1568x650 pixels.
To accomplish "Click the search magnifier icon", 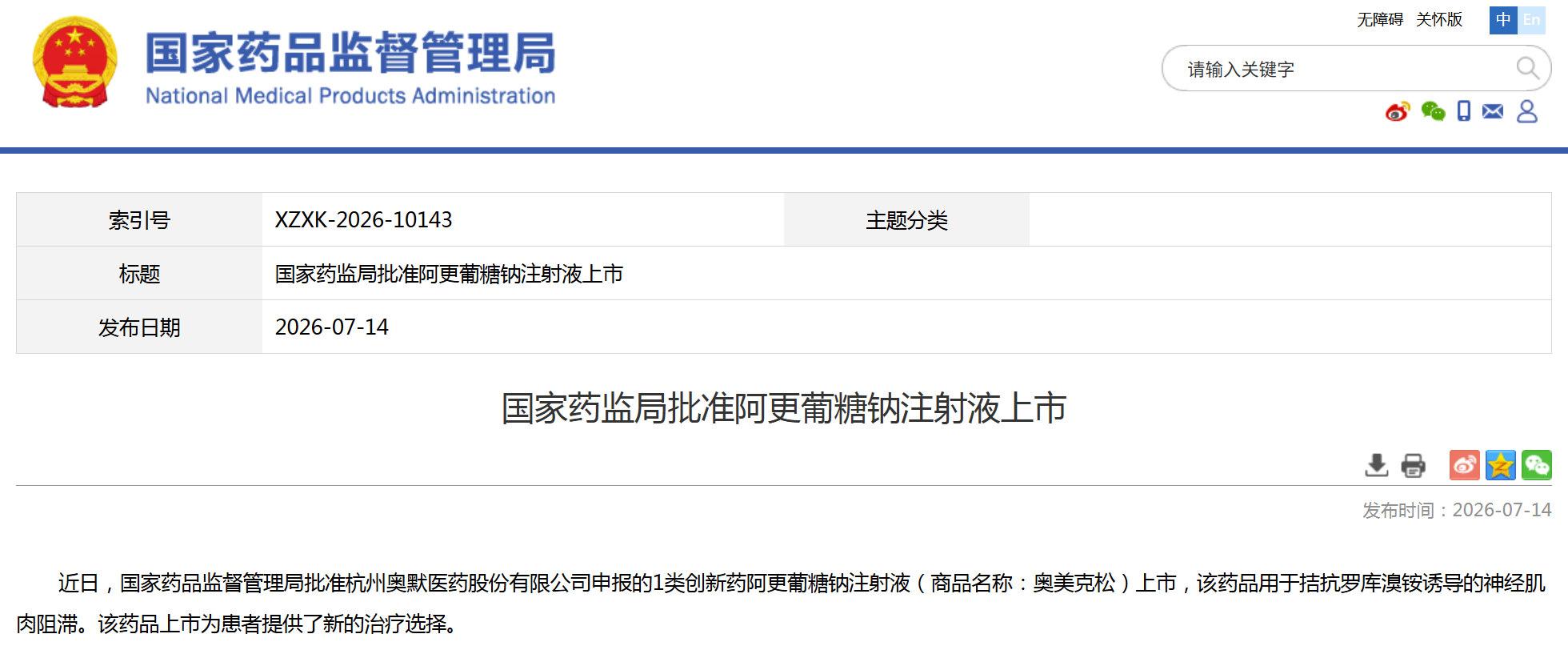I will coord(1527,68).
